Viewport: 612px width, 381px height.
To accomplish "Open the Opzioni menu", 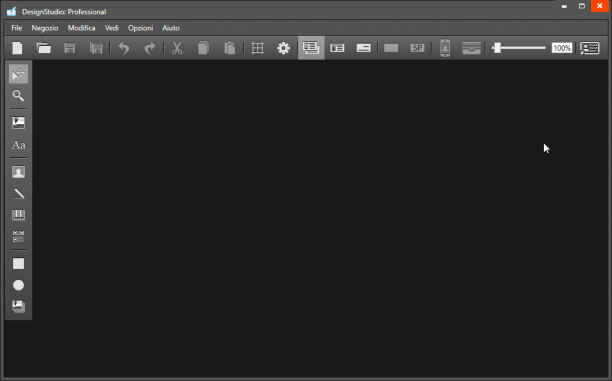I will click(141, 28).
